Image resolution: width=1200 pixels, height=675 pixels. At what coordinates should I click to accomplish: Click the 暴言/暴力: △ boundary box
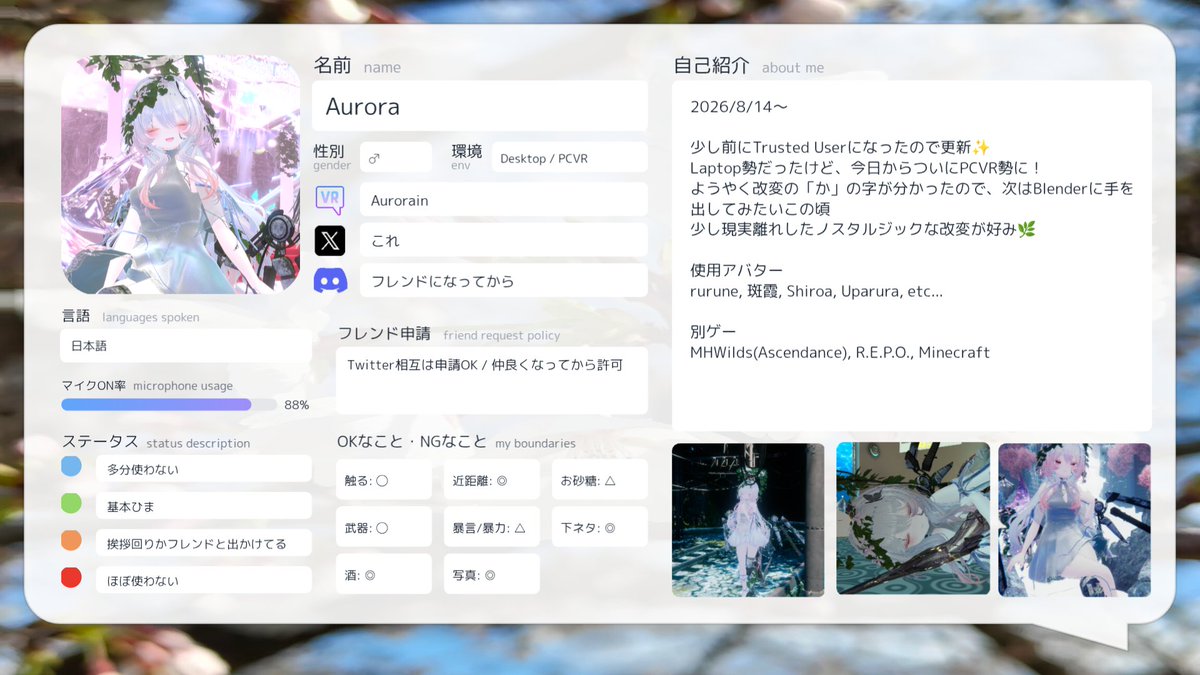492,527
